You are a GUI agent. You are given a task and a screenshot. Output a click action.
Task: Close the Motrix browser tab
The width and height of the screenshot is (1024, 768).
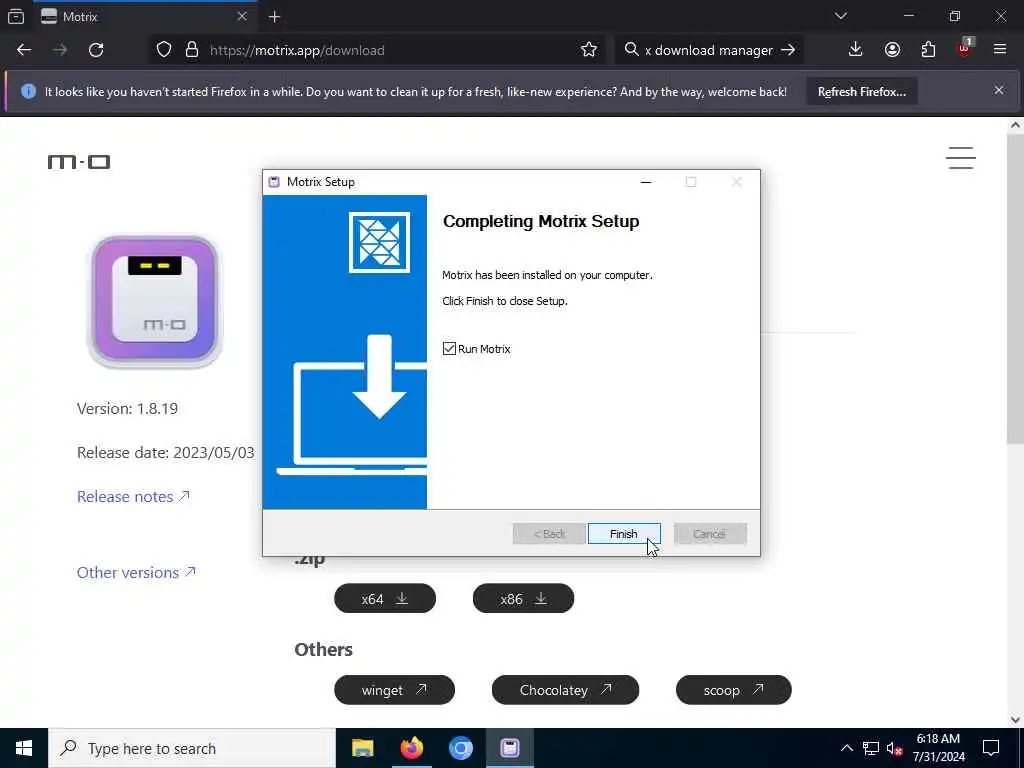242,17
